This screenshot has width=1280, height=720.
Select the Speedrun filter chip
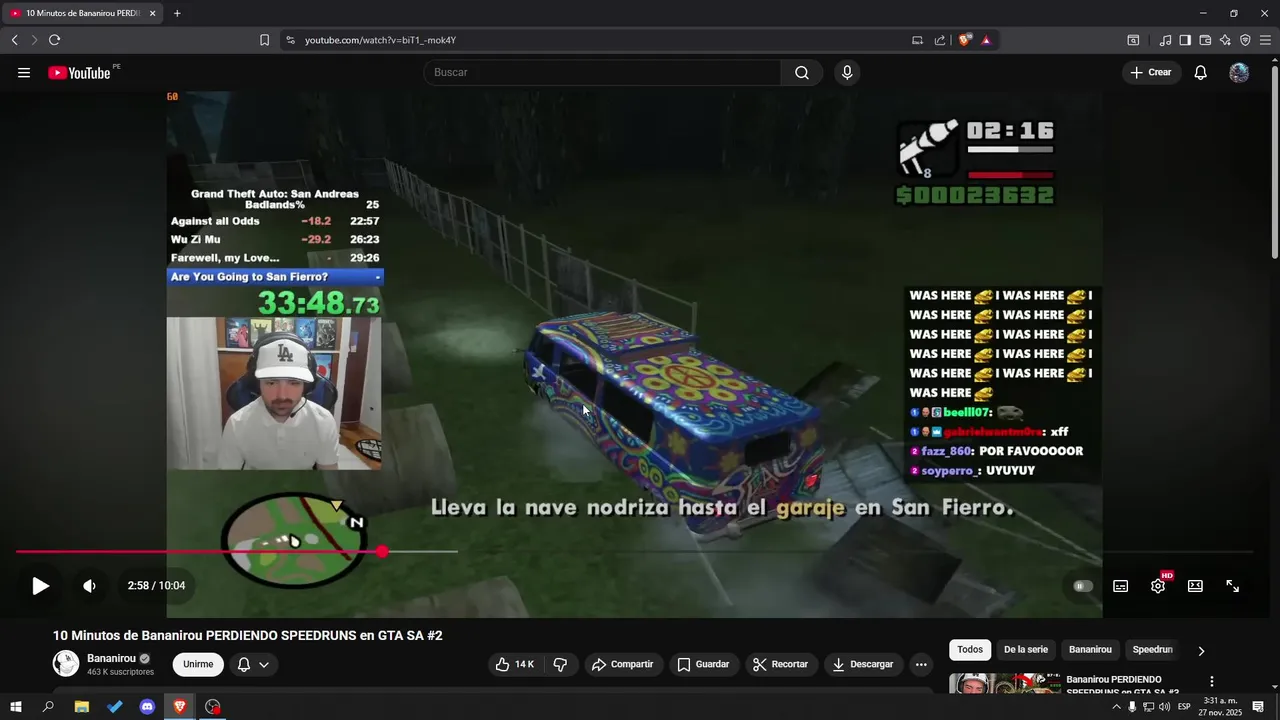coord(1152,650)
